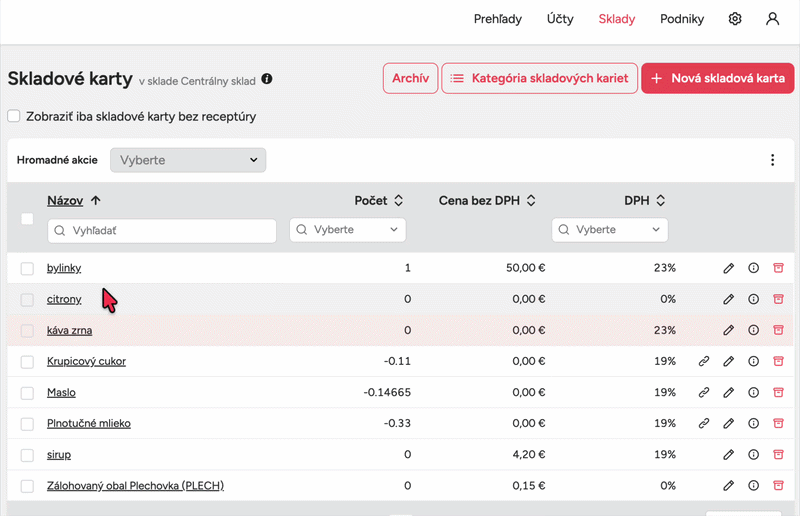The width and height of the screenshot is (800, 516).
Task: Check the bylinky row checkbox
Action: pos(27,268)
